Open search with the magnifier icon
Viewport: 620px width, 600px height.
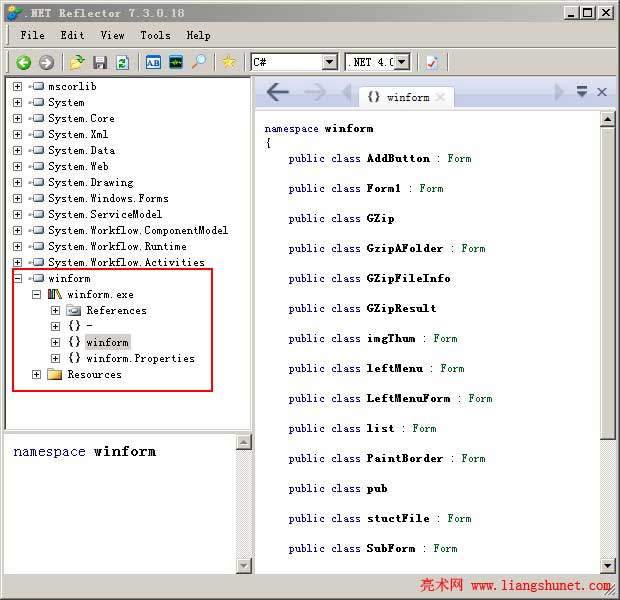point(199,62)
